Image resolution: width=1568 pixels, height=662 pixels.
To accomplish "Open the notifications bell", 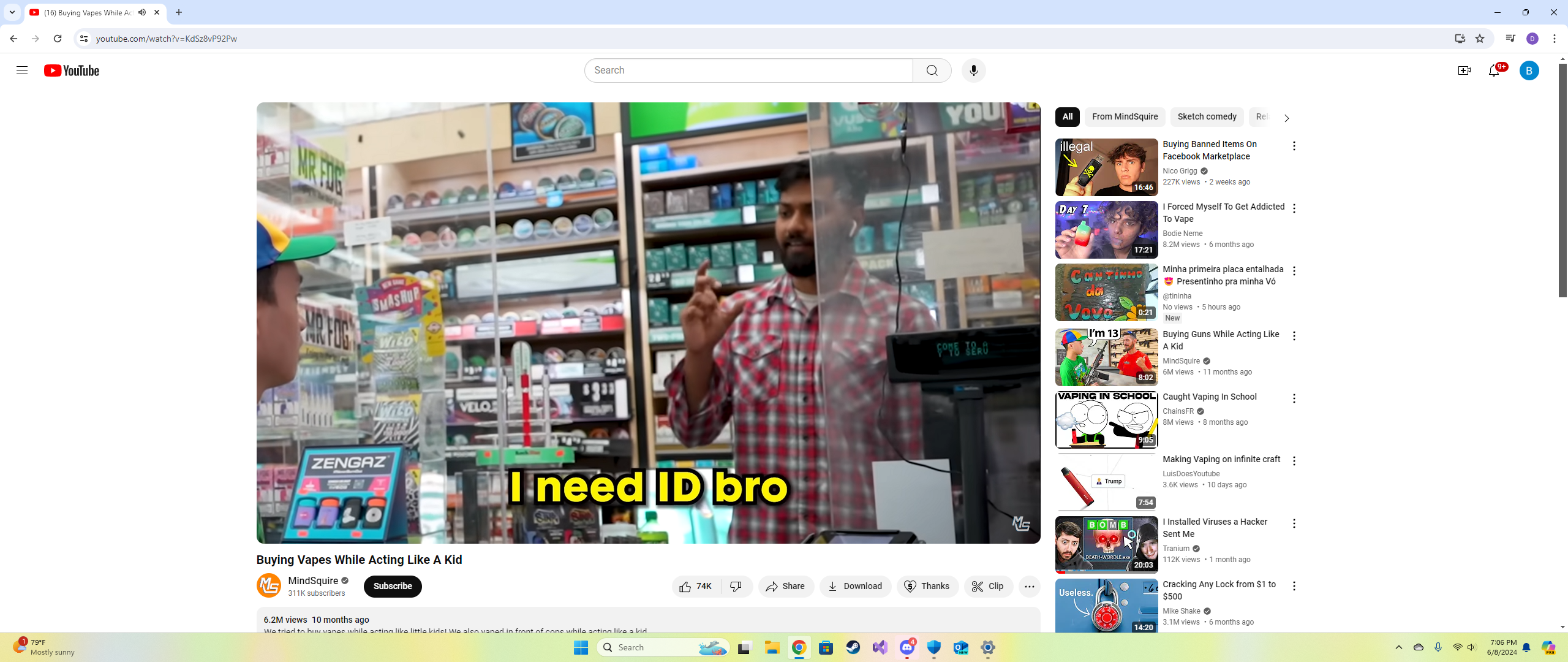I will pos(1494,70).
